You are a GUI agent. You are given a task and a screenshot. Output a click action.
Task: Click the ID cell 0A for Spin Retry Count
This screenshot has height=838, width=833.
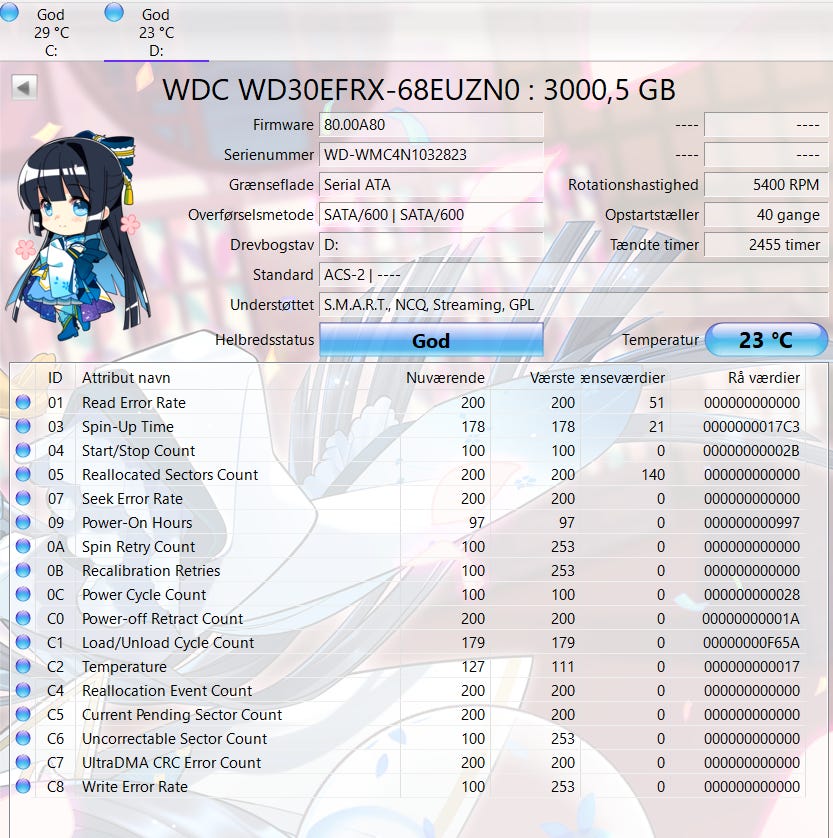tap(56, 547)
